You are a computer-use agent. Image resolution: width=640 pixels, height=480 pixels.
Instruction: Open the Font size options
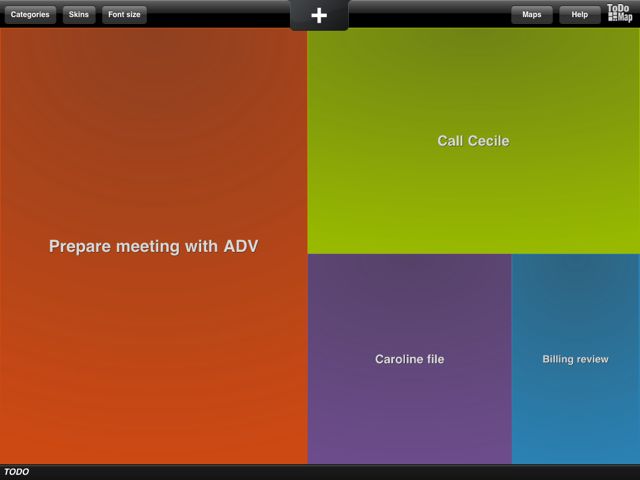[x=124, y=15]
